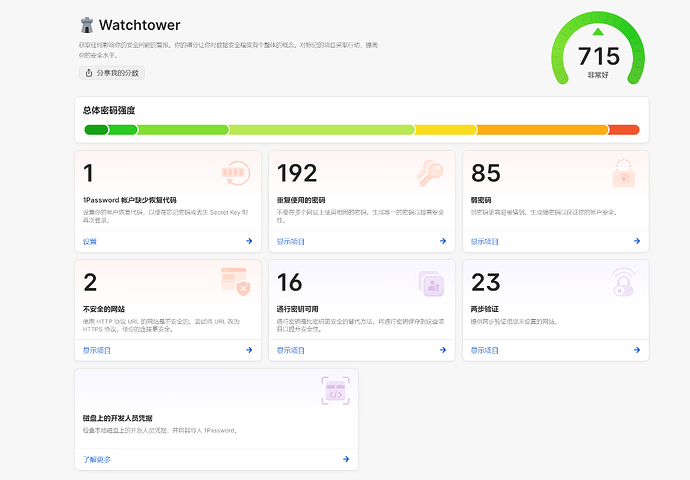Click the padlock icon on weak passwords card

[x=624, y=173]
